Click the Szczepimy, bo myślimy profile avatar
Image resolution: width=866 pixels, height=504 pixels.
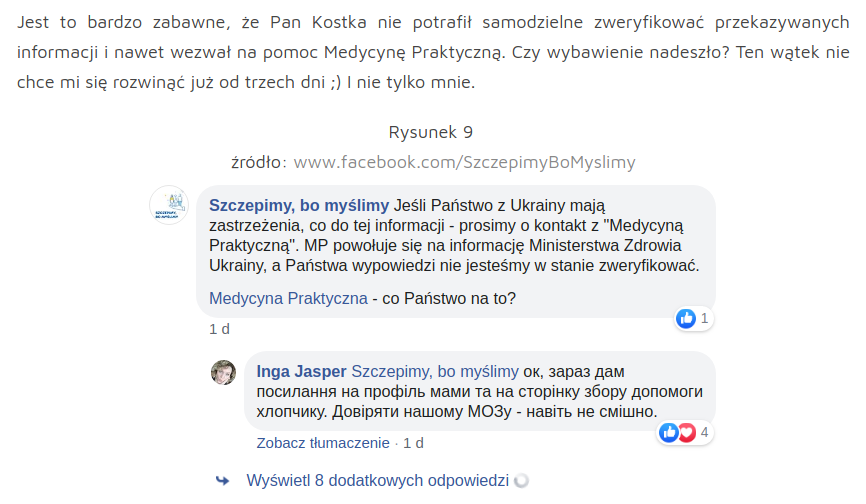pyautogui.click(x=169, y=205)
